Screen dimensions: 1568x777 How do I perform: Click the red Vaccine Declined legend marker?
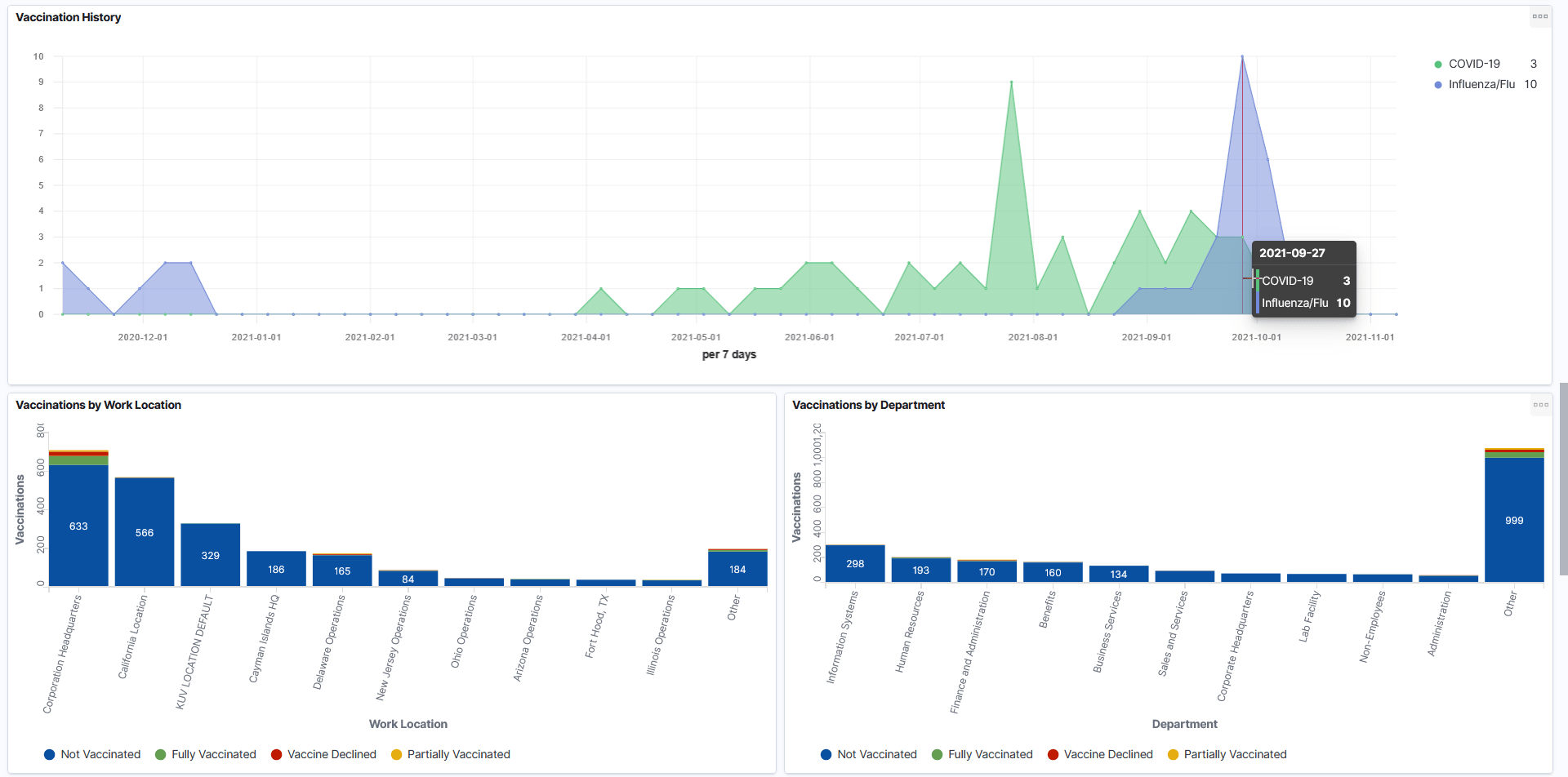(277, 754)
